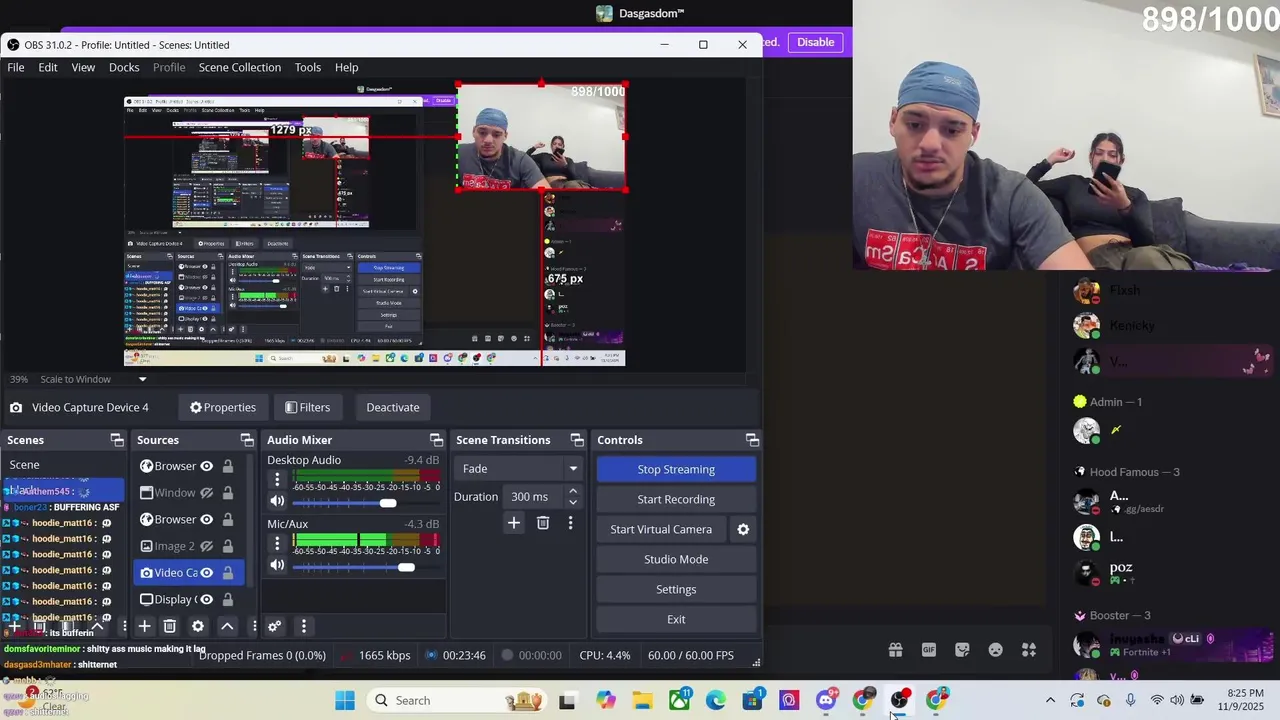Viewport: 1280px width, 720px height.
Task: Open the GIF picker in Discord
Action: [x=929, y=650]
